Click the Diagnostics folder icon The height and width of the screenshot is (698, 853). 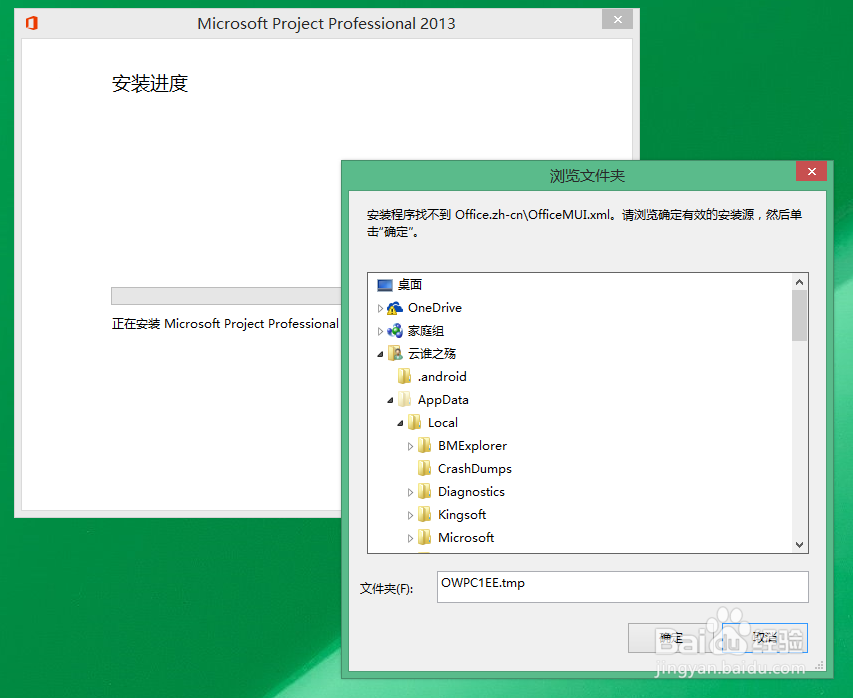tap(425, 491)
